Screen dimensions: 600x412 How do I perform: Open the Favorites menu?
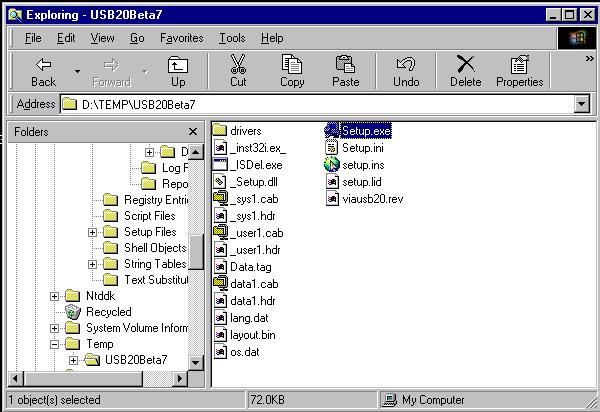pyautogui.click(x=181, y=38)
